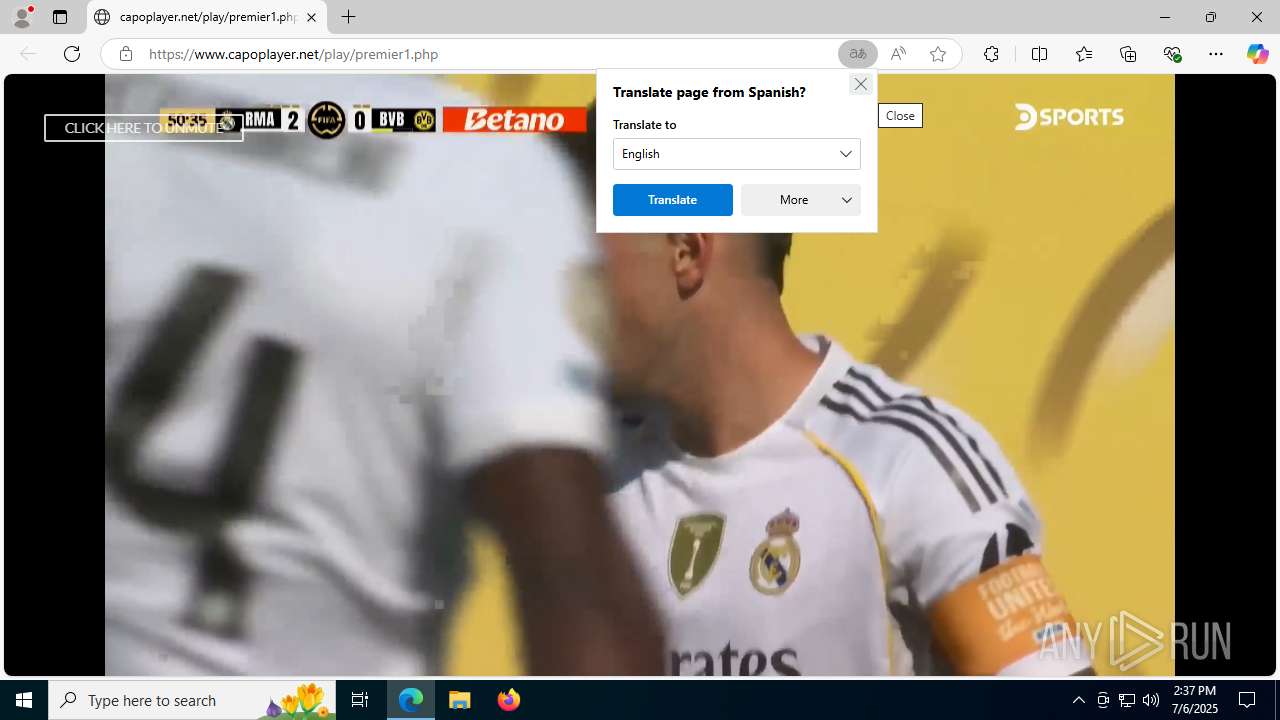This screenshot has height=720, width=1280.
Task: Open the Extensions icon
Action: (x=991, y=54)
